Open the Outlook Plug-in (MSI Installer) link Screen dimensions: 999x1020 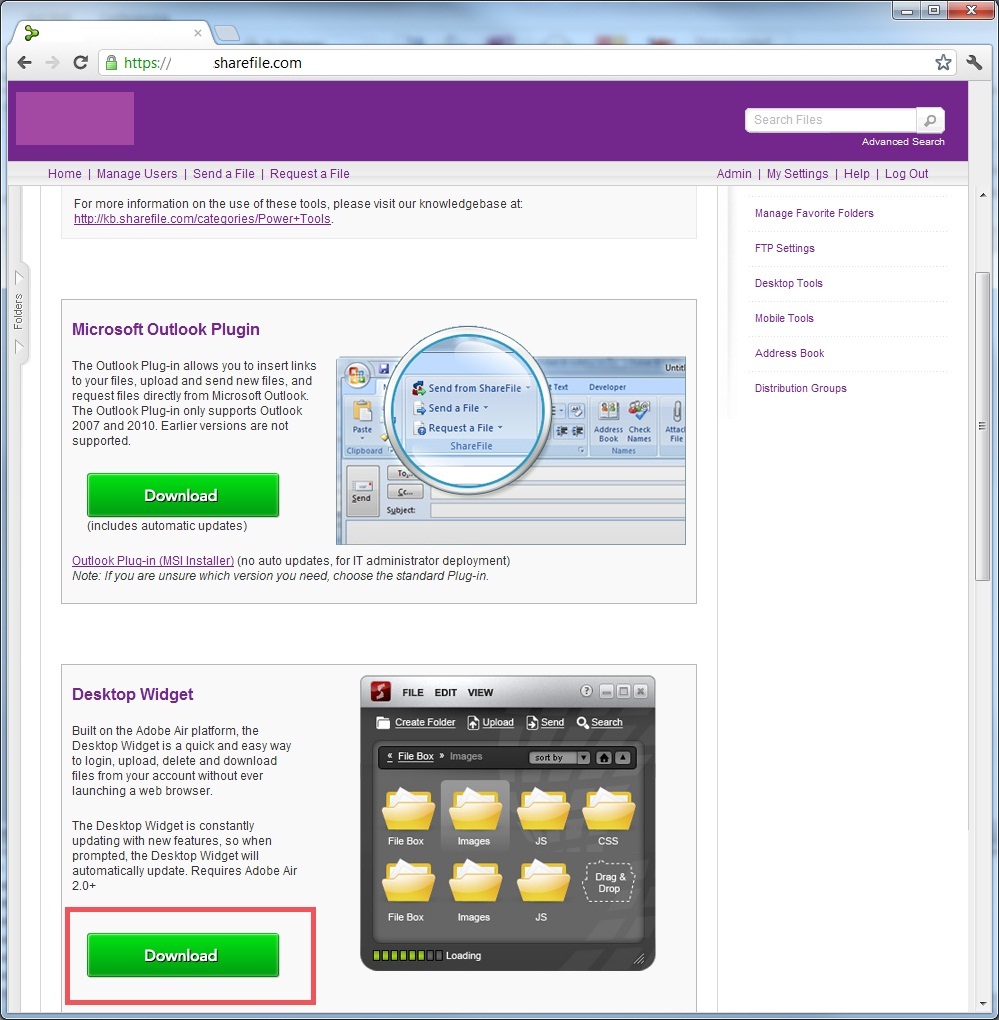pyautogui.click(x=153, y=561)
